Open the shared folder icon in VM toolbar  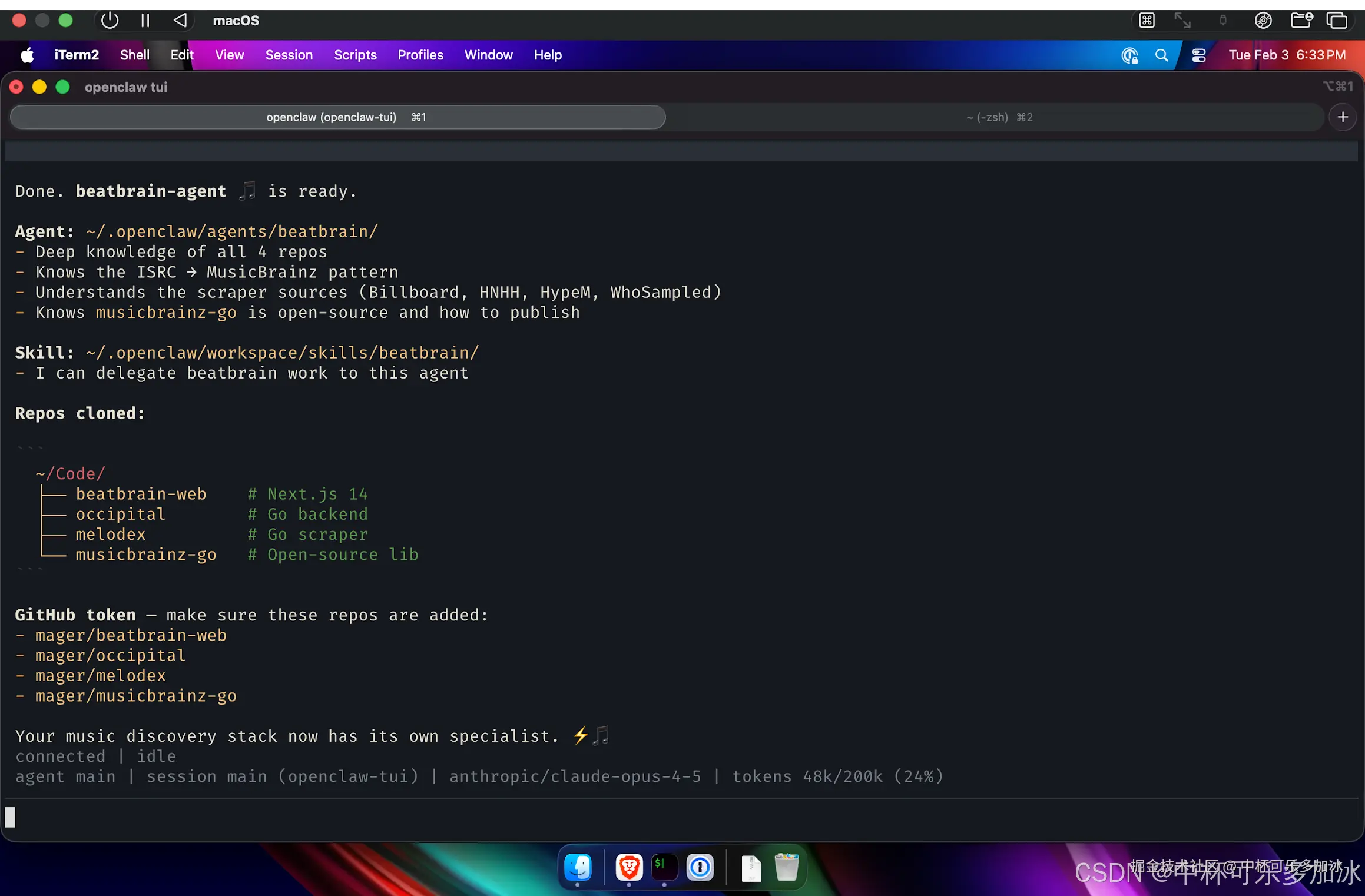coord(1301,21)
